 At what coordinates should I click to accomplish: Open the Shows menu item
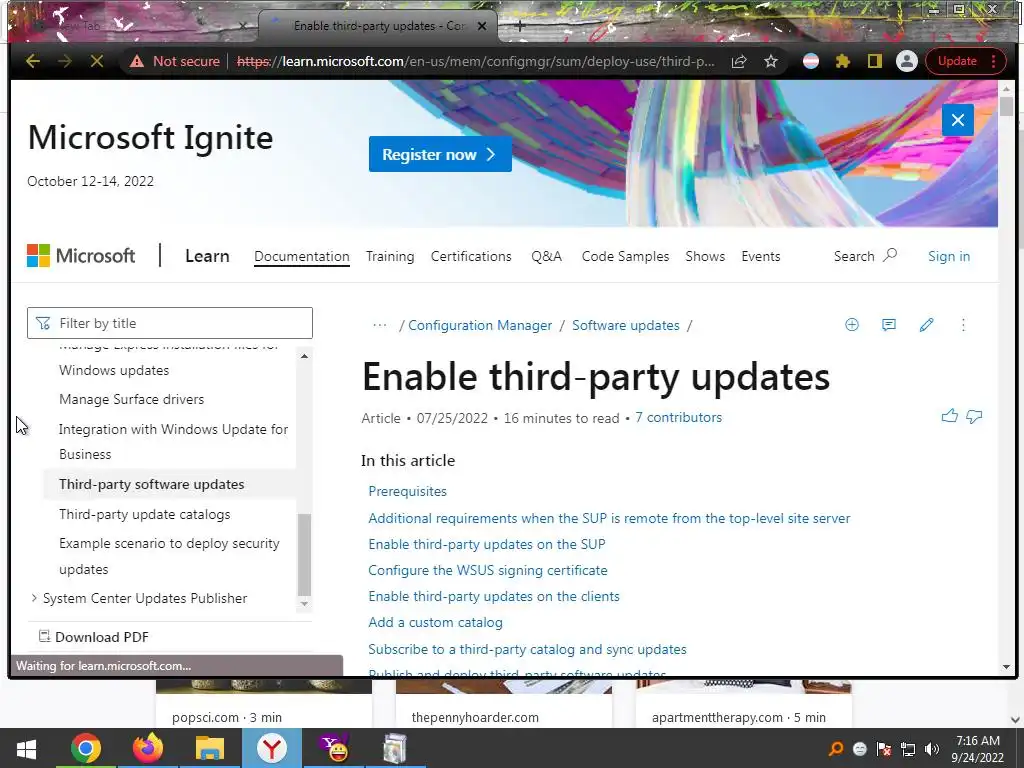coord(705,257)
